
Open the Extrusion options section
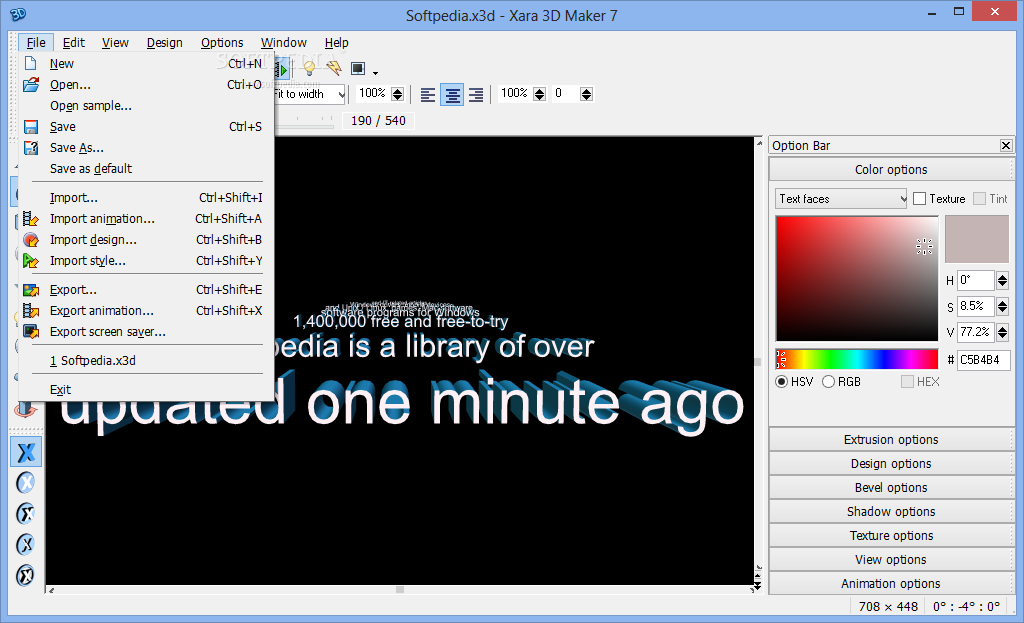point(891,439)
